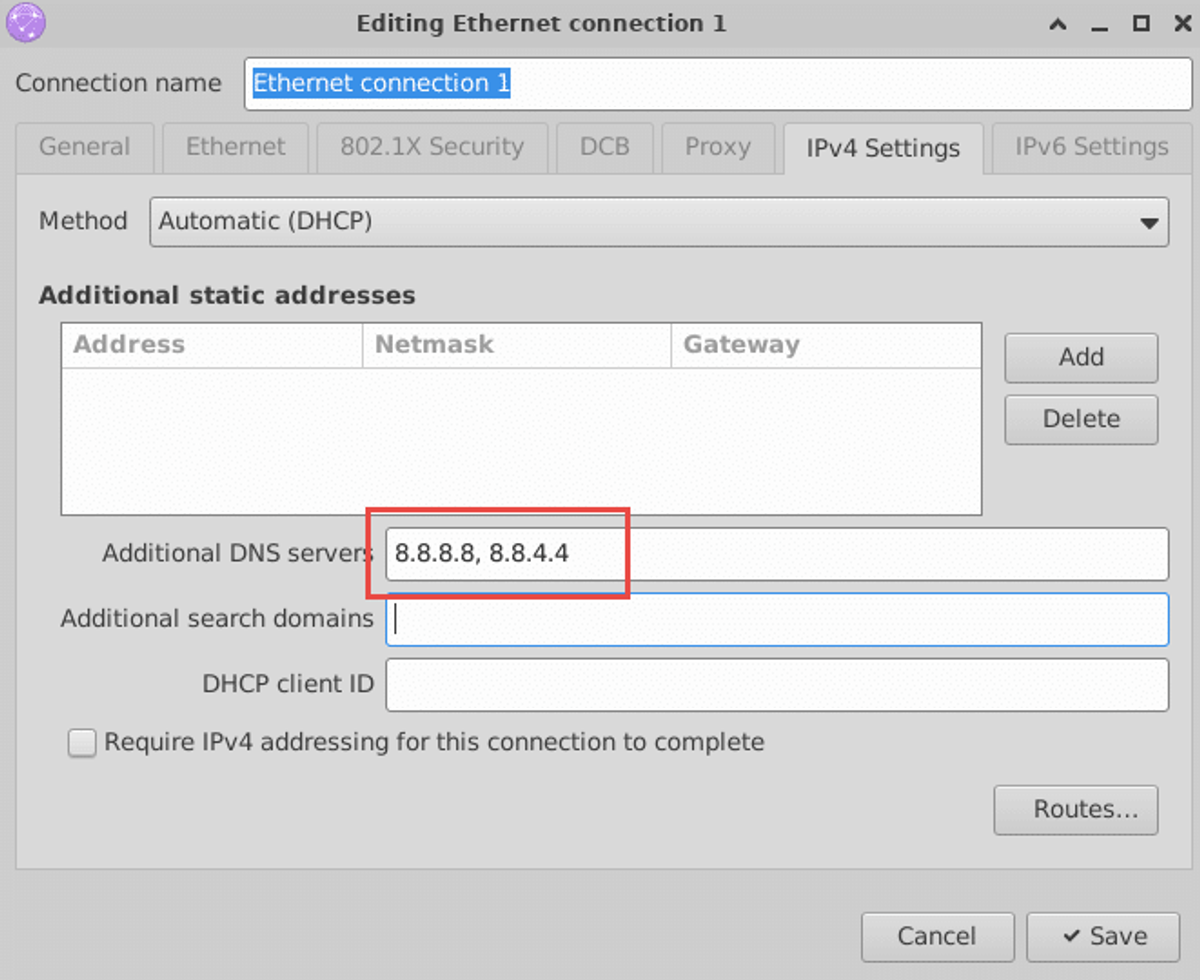Switch to the IPv6 Settings tab
This screenshot has height=980, width=1200.
pyautogui.click(x=1092, y=147)
